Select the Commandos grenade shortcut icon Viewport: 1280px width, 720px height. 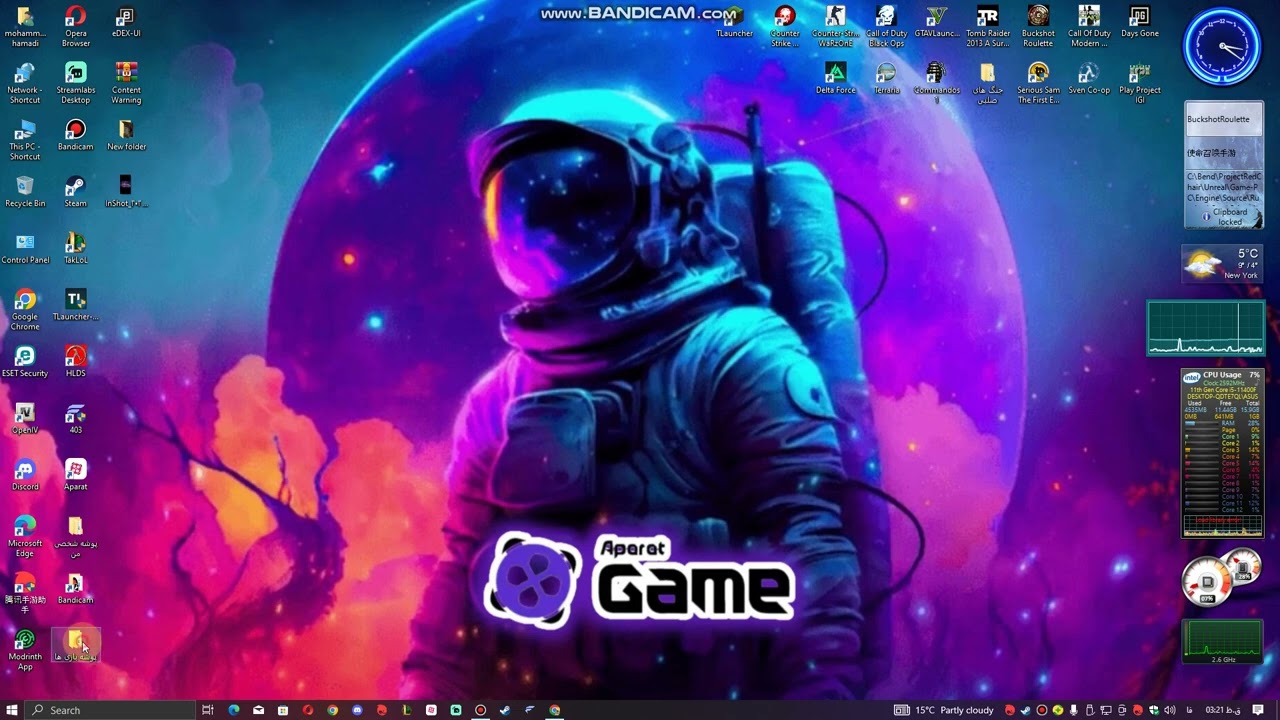click(x=936, y=82)
